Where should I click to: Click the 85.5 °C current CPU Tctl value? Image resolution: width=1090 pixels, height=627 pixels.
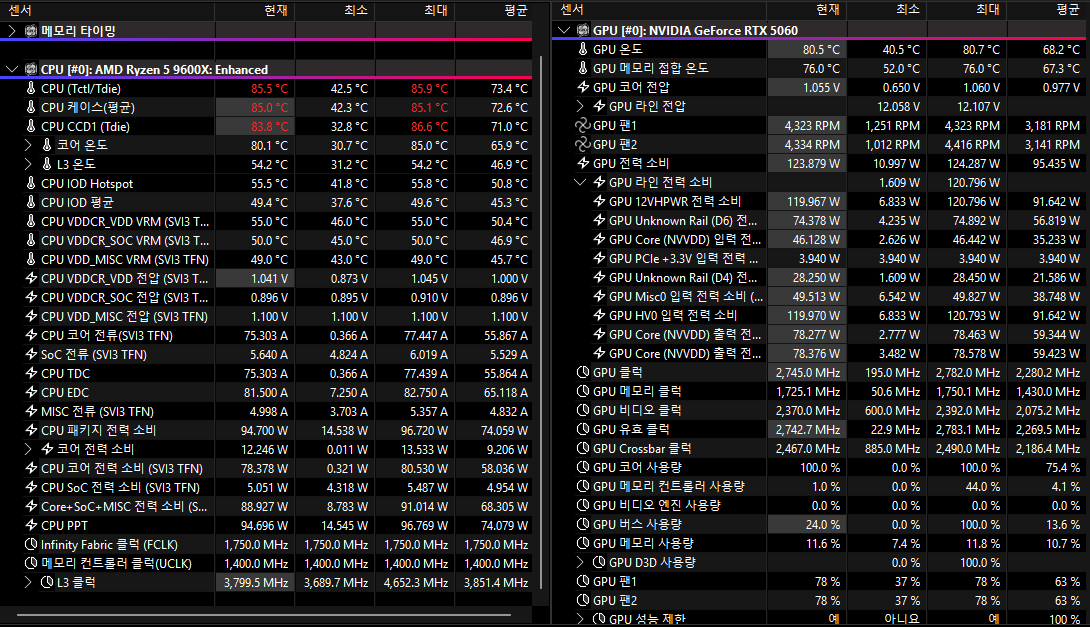pyautogui.click(x=269, y=88)
